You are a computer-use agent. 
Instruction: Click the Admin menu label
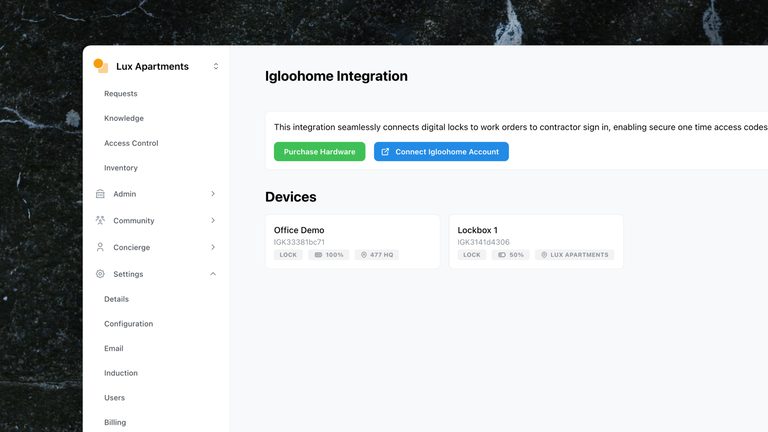(125, 194)
